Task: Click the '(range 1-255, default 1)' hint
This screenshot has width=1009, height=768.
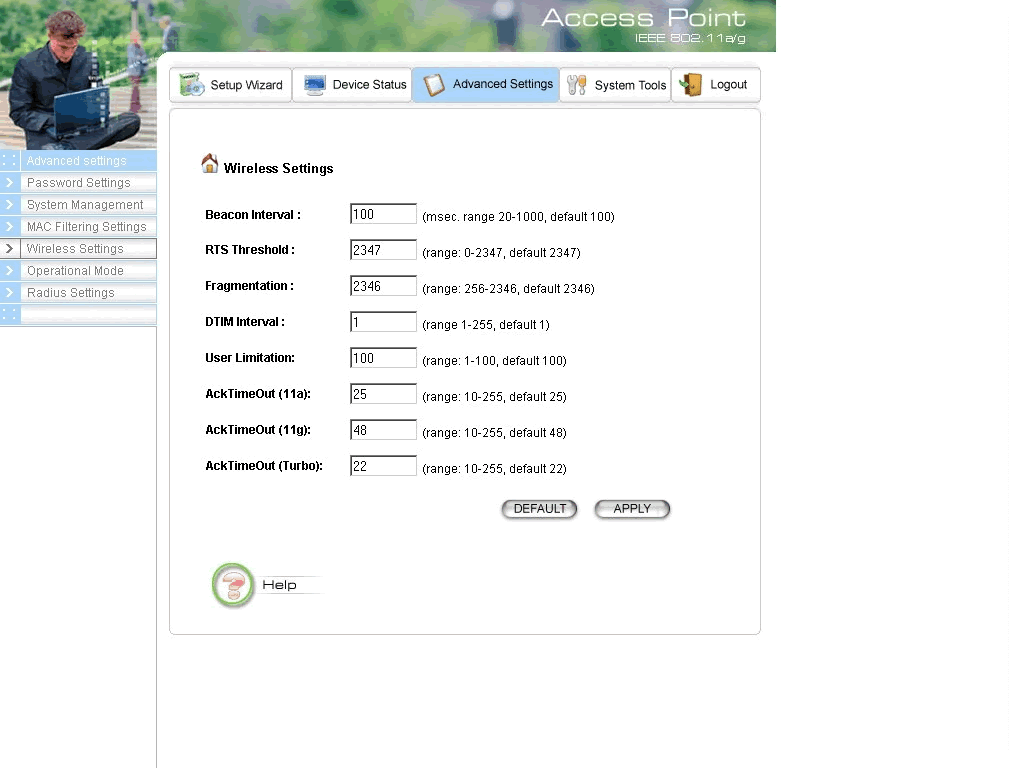Action: click(x=486, y=325)
